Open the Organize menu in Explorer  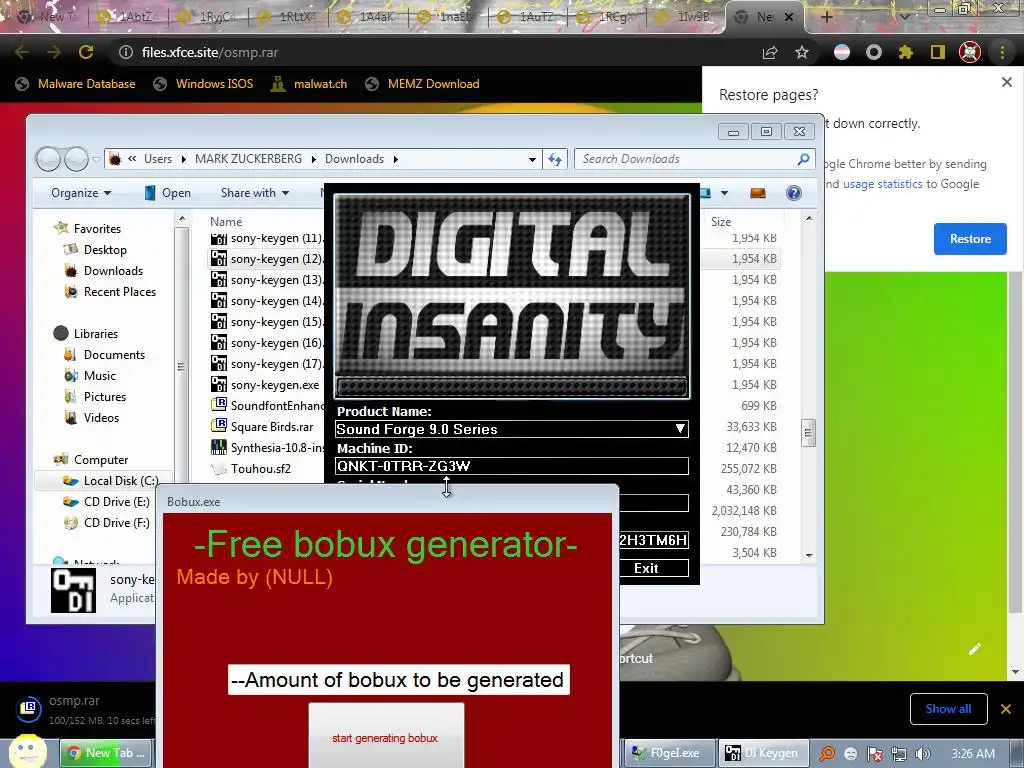click(81, 193)
